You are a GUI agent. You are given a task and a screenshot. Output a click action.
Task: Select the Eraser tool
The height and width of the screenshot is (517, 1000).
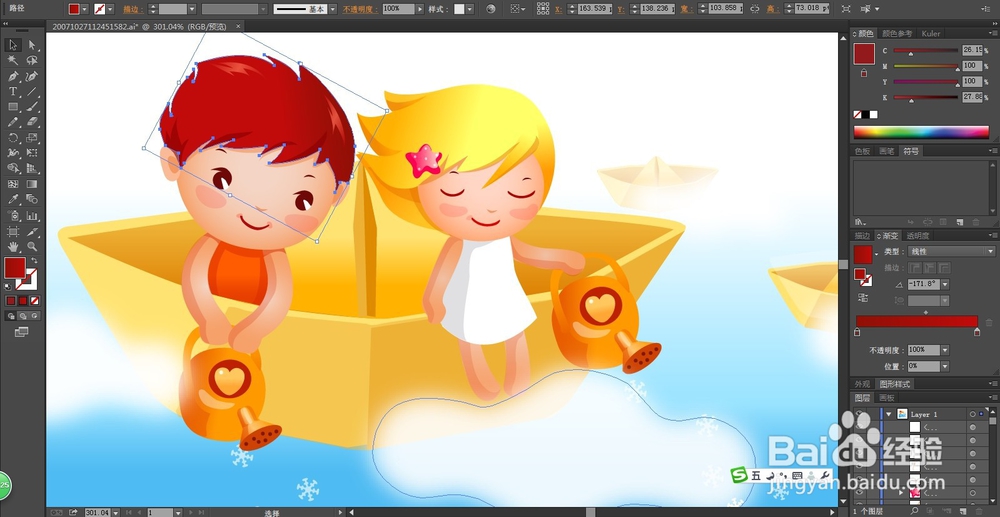click(32, 122)
